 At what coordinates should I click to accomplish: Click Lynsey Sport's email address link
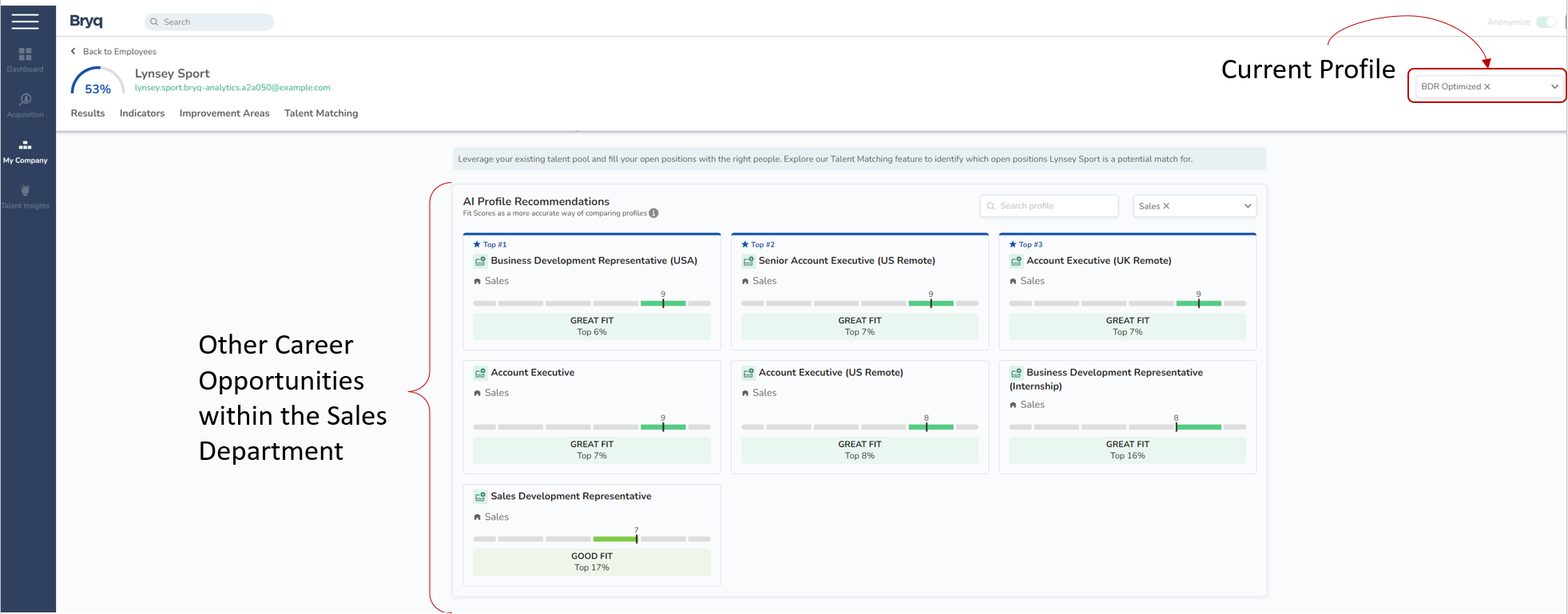pyautogui.click(x=232, y=88)
